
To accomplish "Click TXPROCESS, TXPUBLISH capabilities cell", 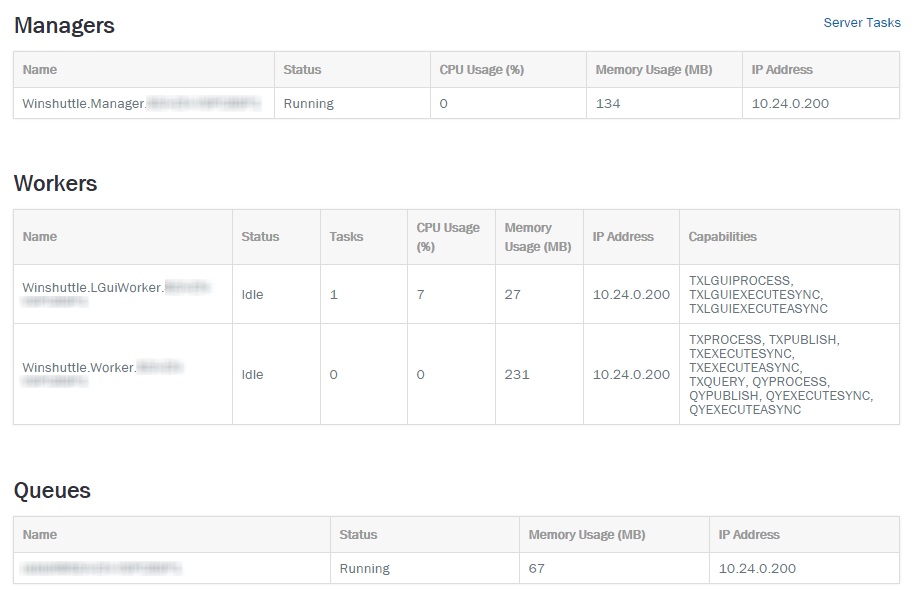I will (789, 374).
